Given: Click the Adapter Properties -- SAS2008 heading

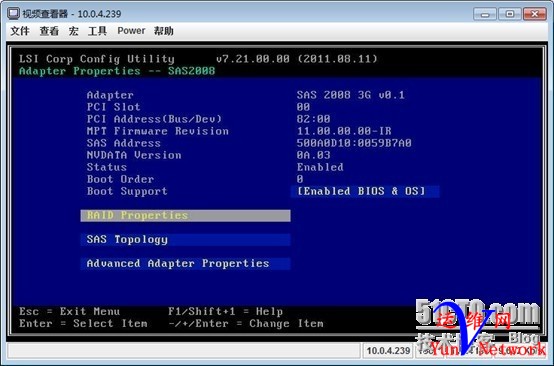Looking at the screenshot, I should coord(117,71).
